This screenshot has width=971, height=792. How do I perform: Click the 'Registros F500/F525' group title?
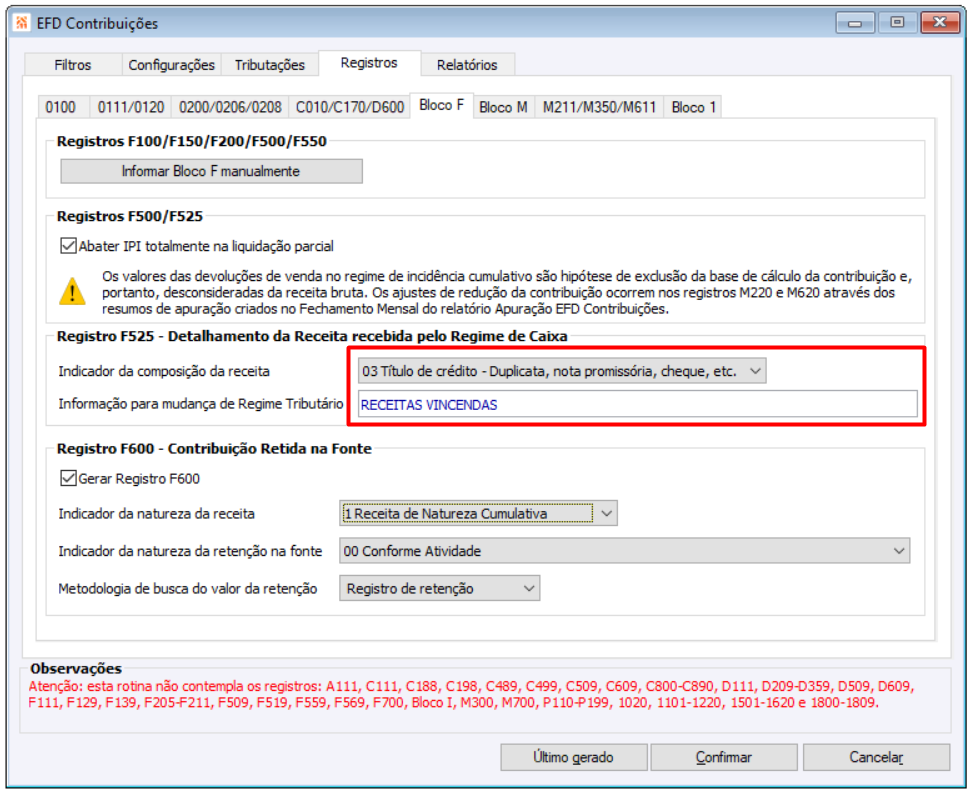(130, 216)
